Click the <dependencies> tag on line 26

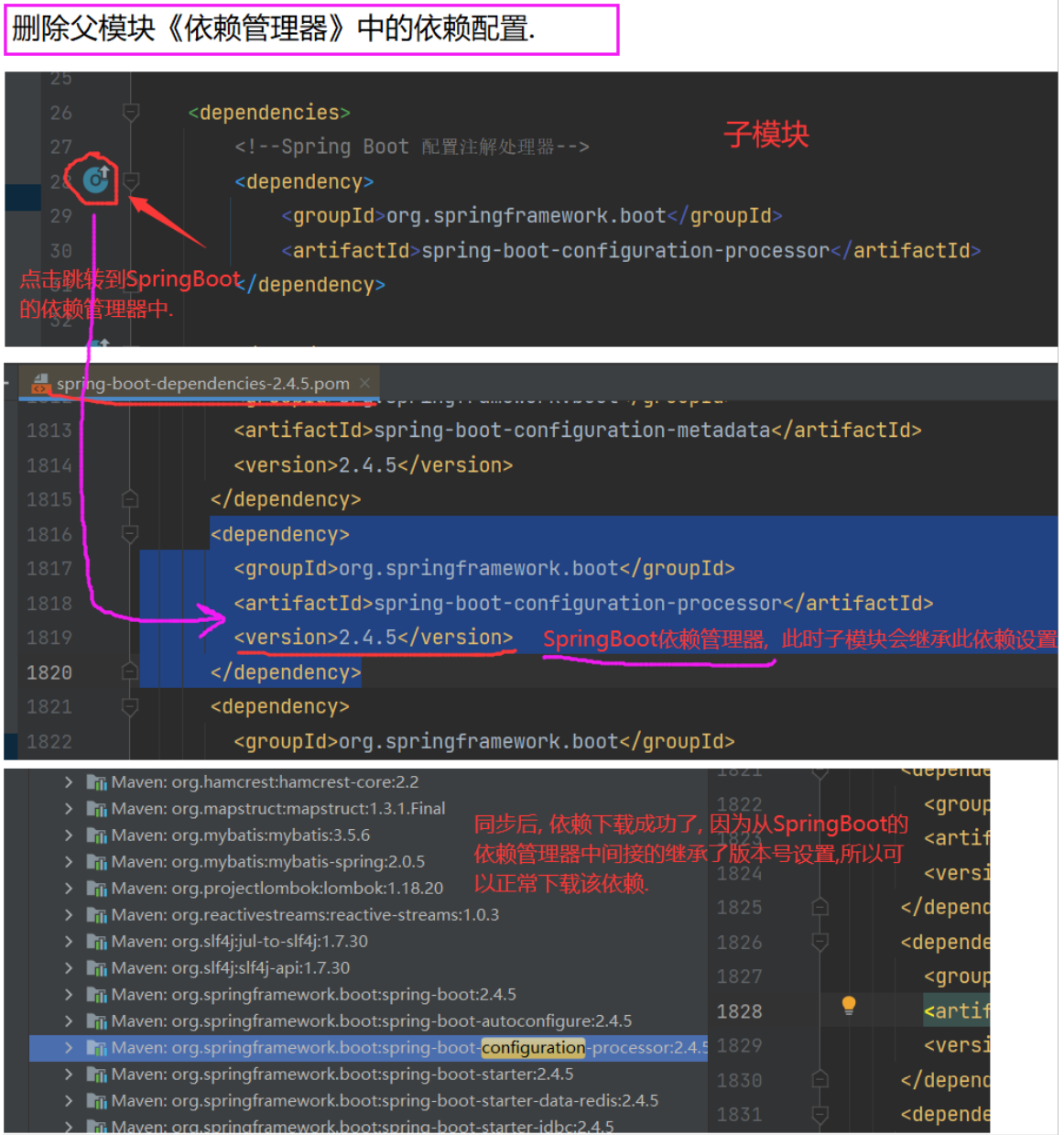tap(269, 113)
